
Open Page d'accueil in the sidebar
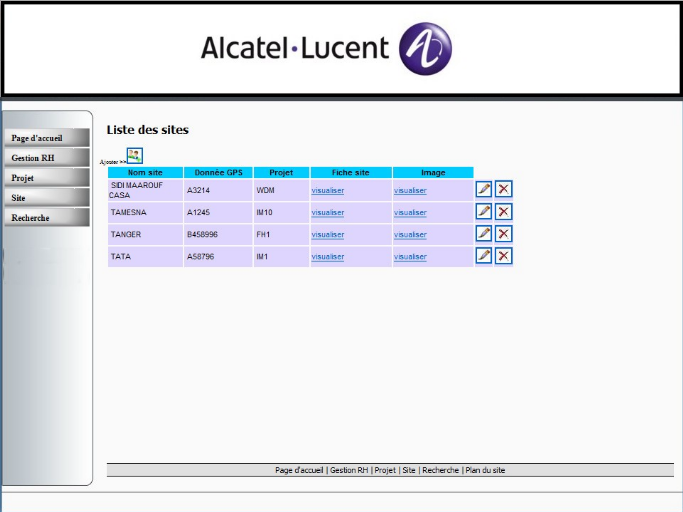47,138
